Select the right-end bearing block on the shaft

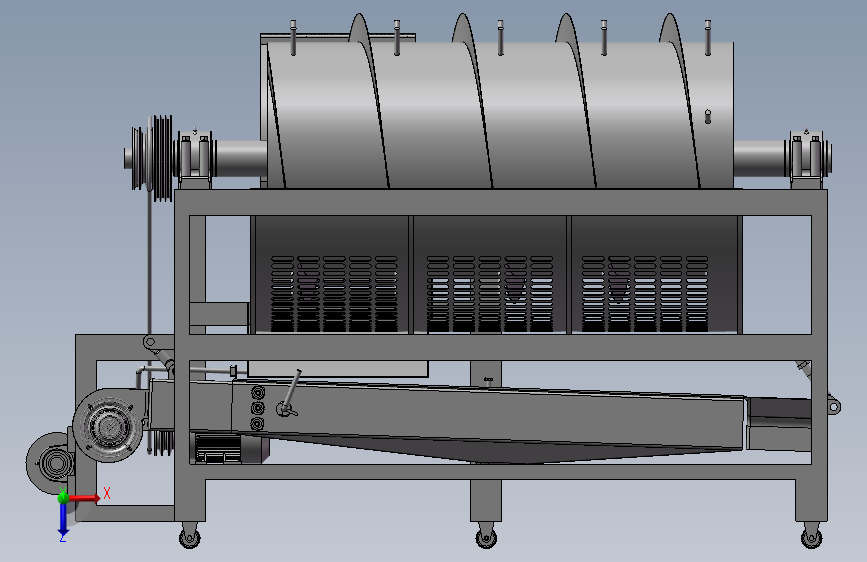(x=806, y=158)
